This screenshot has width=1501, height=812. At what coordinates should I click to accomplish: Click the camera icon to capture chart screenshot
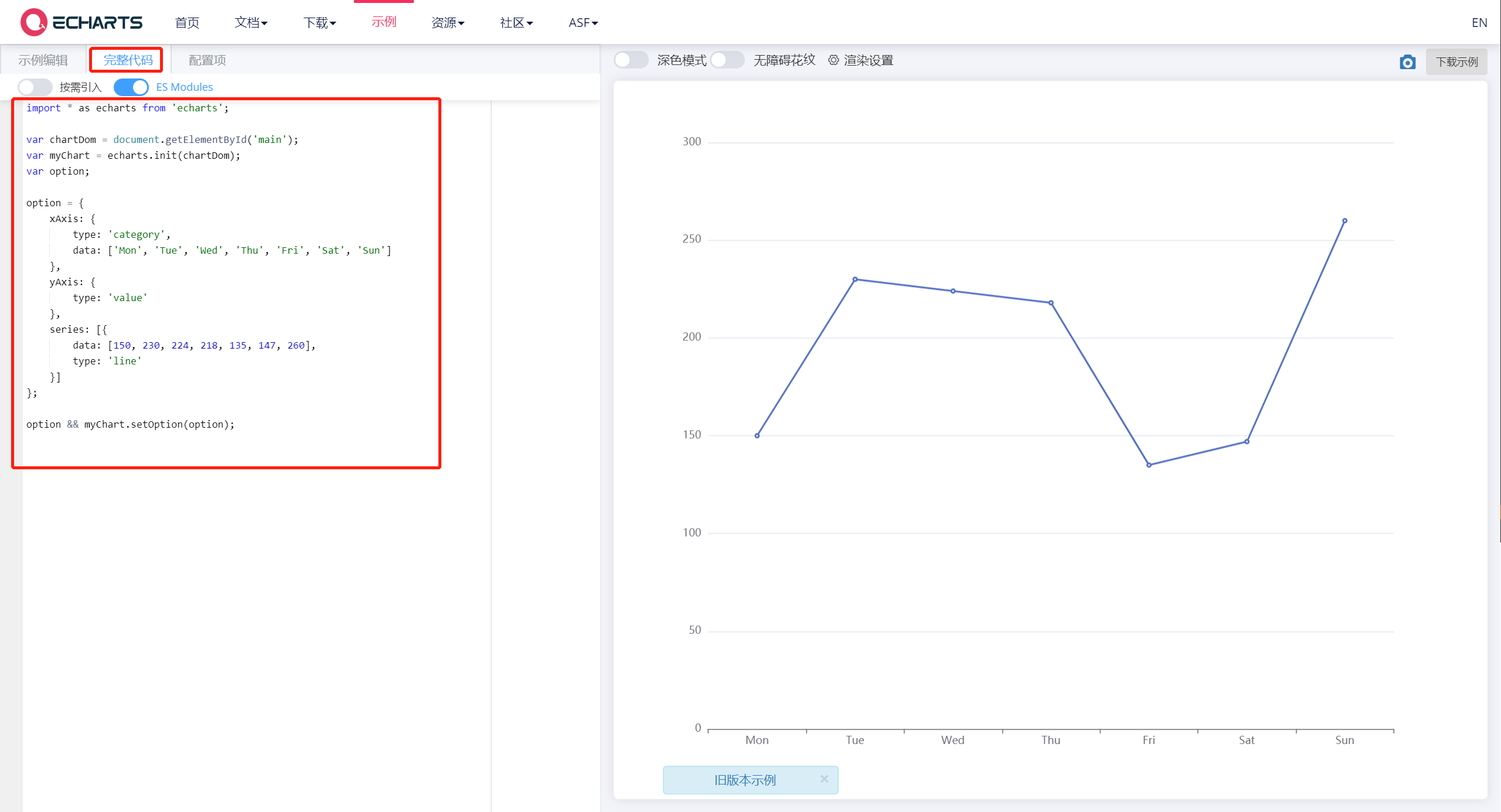(1408, 61)
